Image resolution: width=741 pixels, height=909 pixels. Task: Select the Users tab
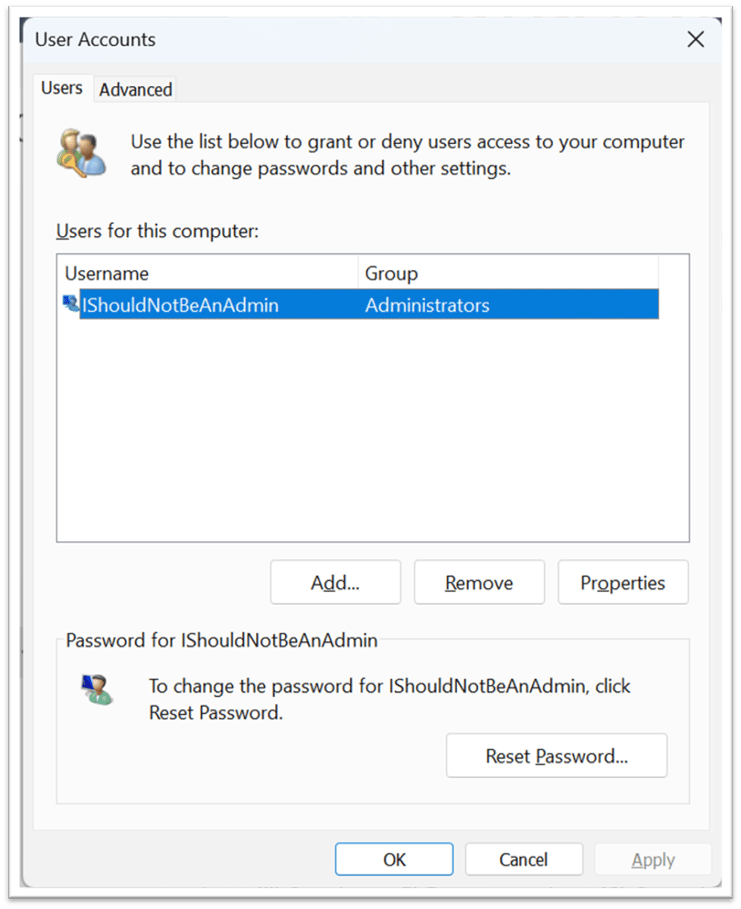tap(62, 88)
